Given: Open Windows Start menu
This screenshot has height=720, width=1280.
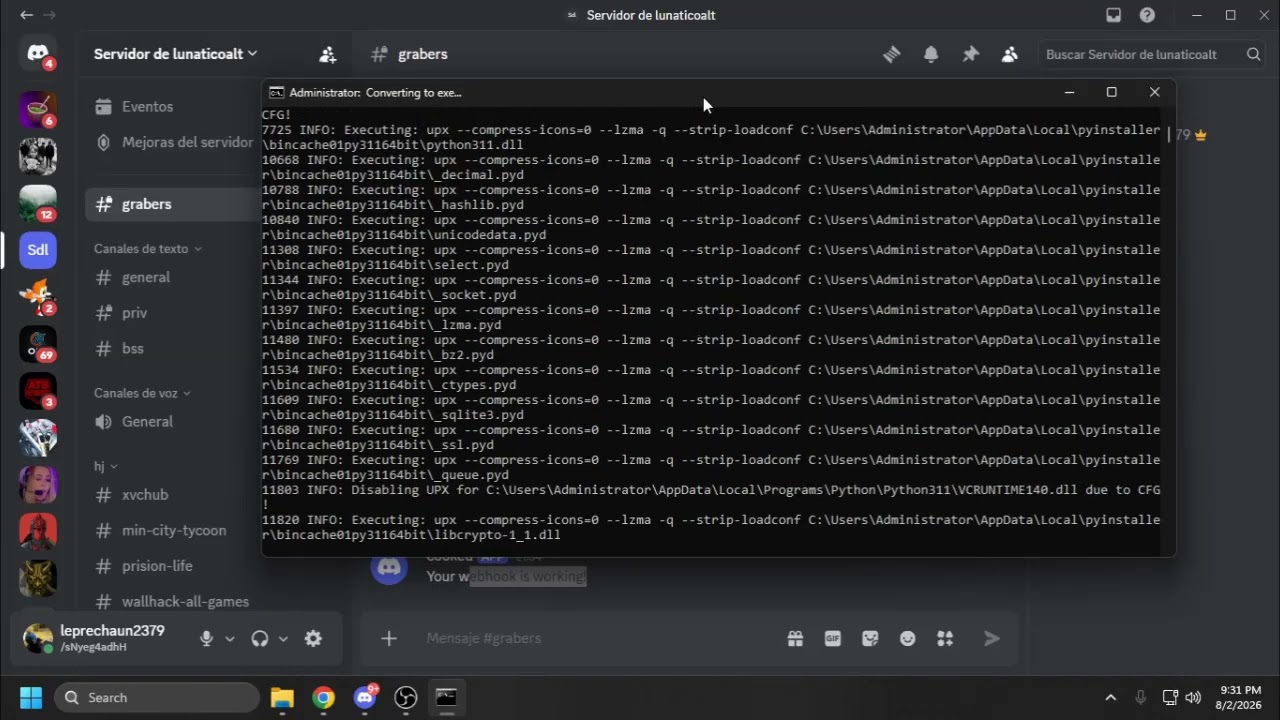Looking at the screenshot, I should [x=30, y=697].
